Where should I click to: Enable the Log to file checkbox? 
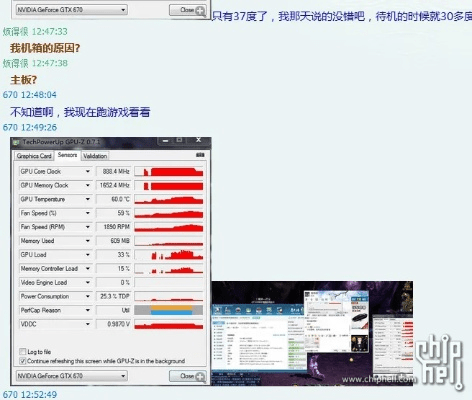pos(23,352)
